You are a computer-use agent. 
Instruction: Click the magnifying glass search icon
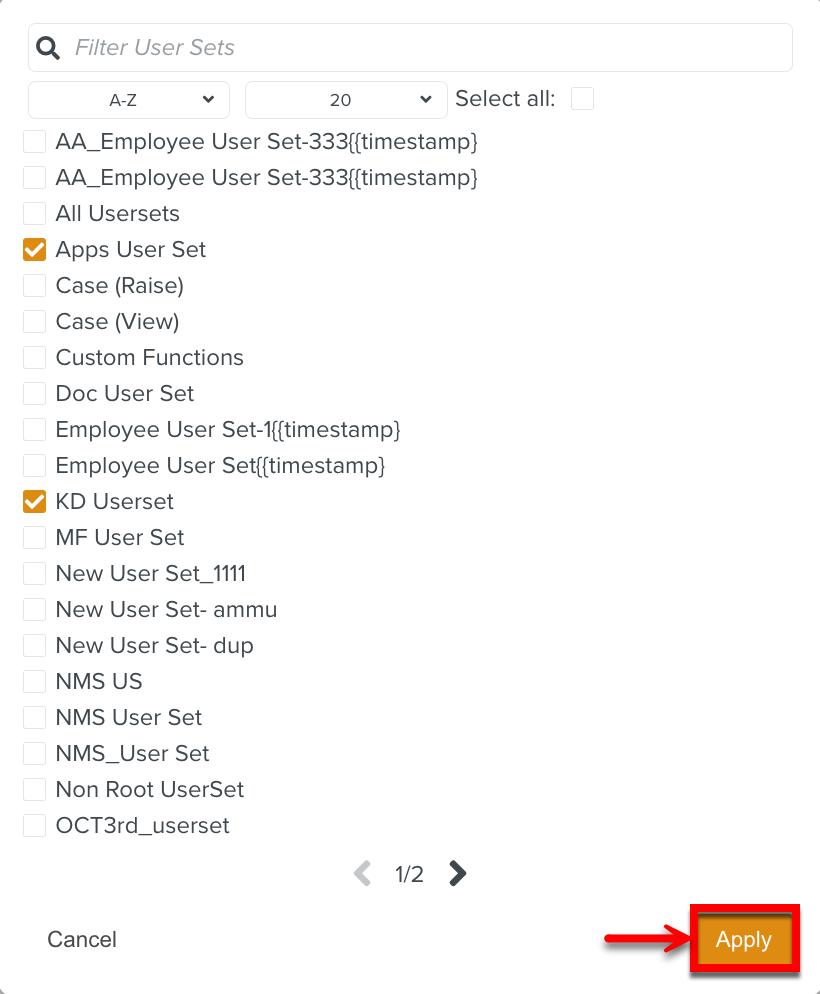[x=48, y=46]
